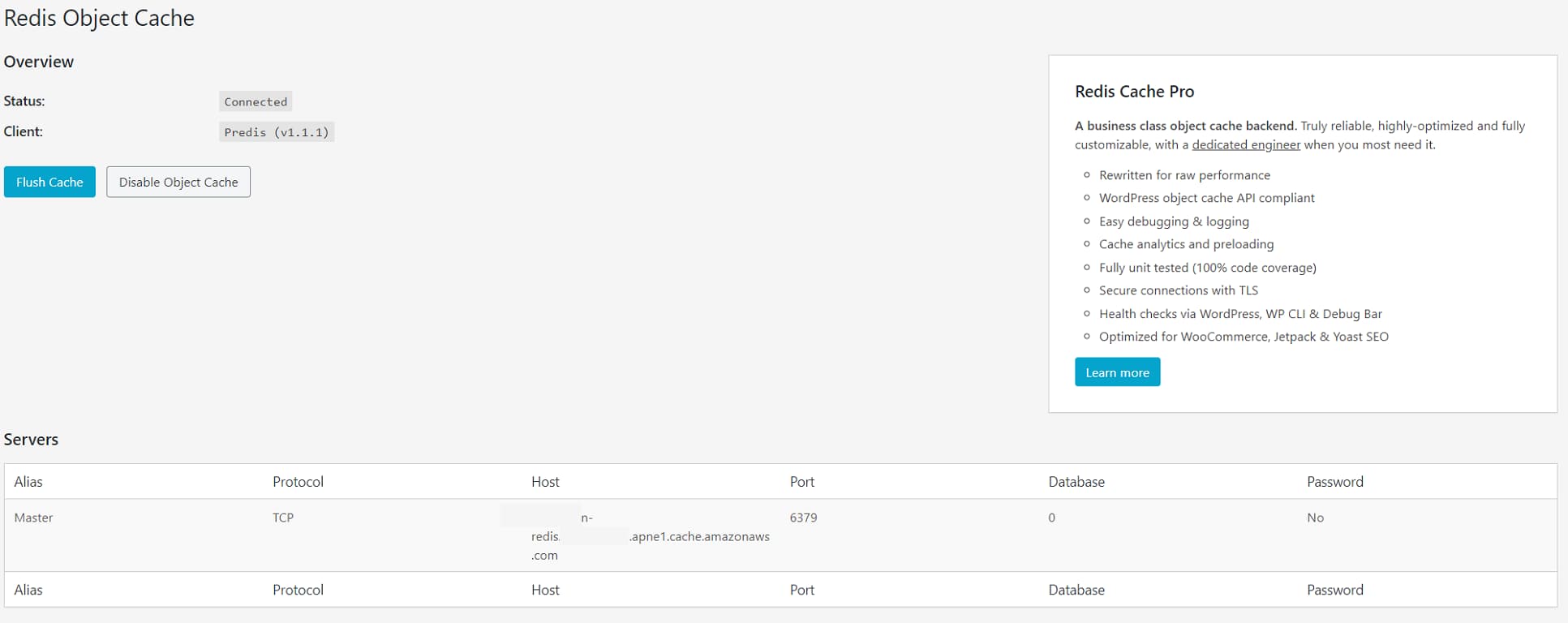Click 'Rewritten for raw performance' bullet
Viewport: 1568px width, 623px height.
(1184, 175)
